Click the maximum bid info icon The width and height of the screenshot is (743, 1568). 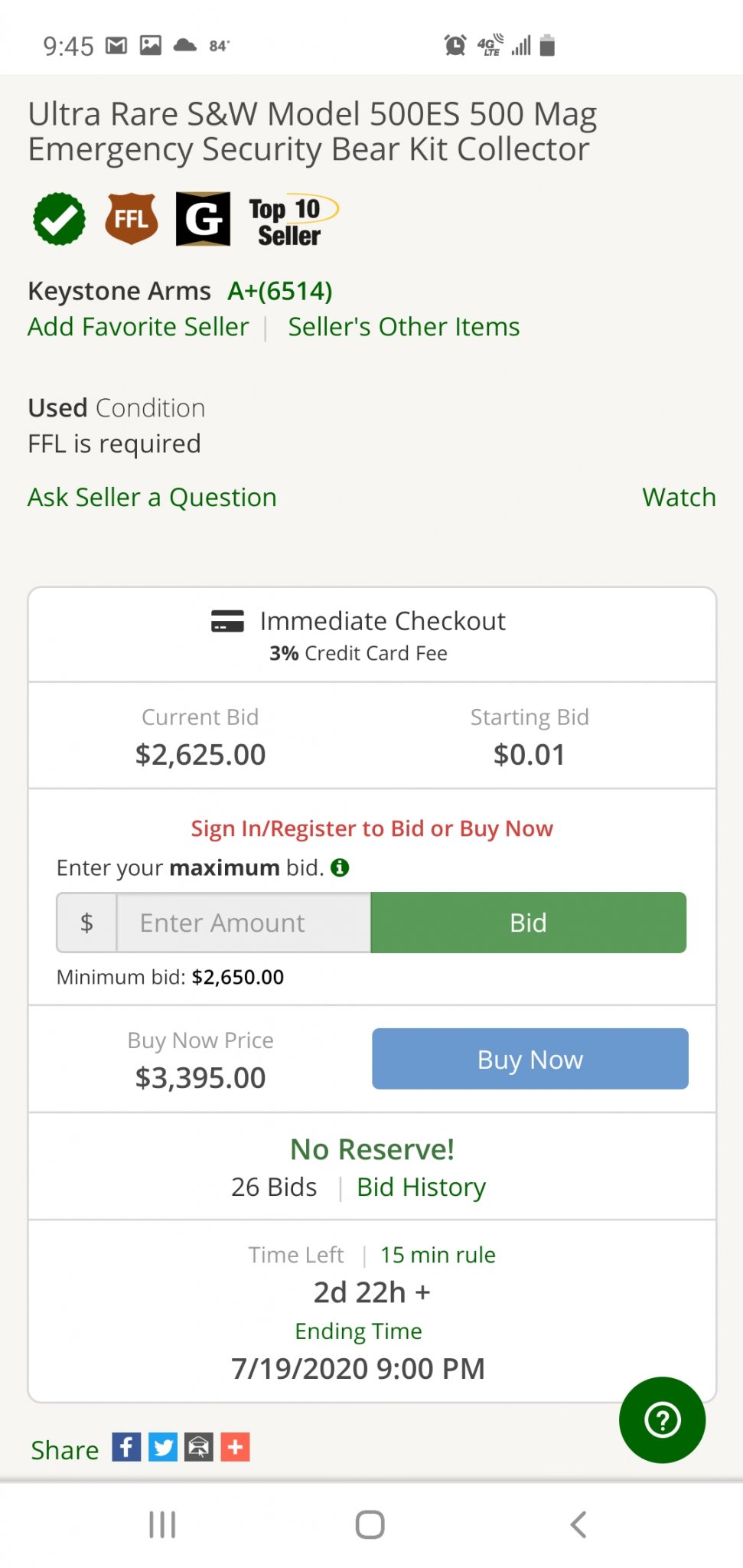coord(340,867)
